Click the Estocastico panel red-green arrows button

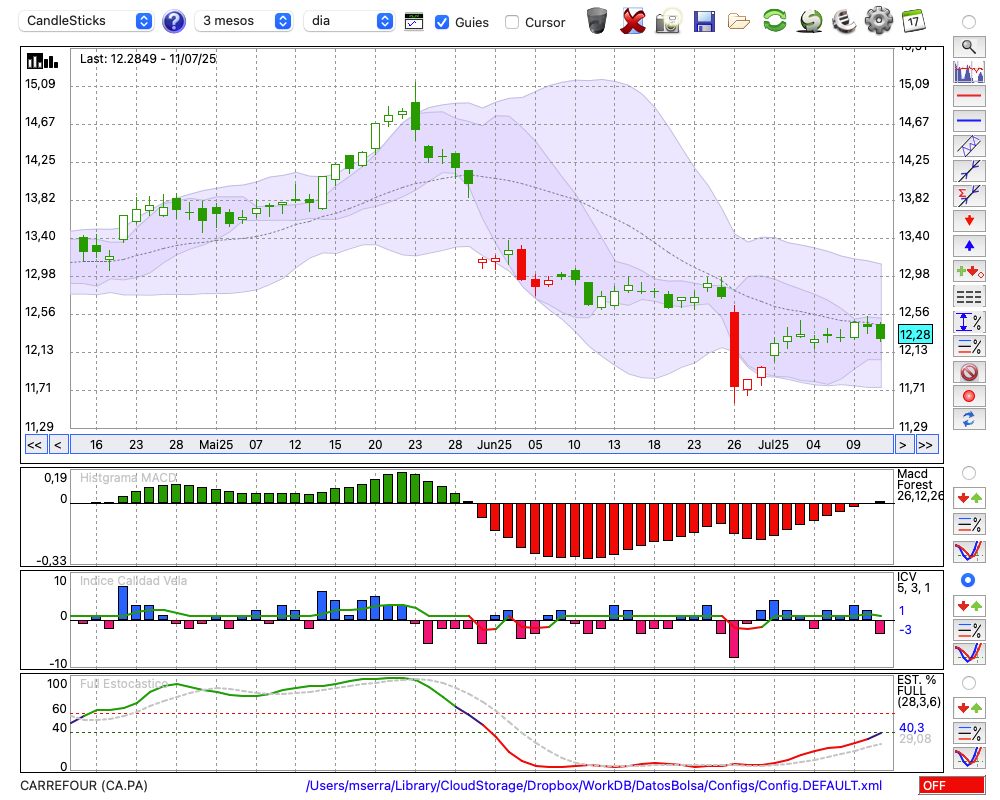tap(969, 707)
